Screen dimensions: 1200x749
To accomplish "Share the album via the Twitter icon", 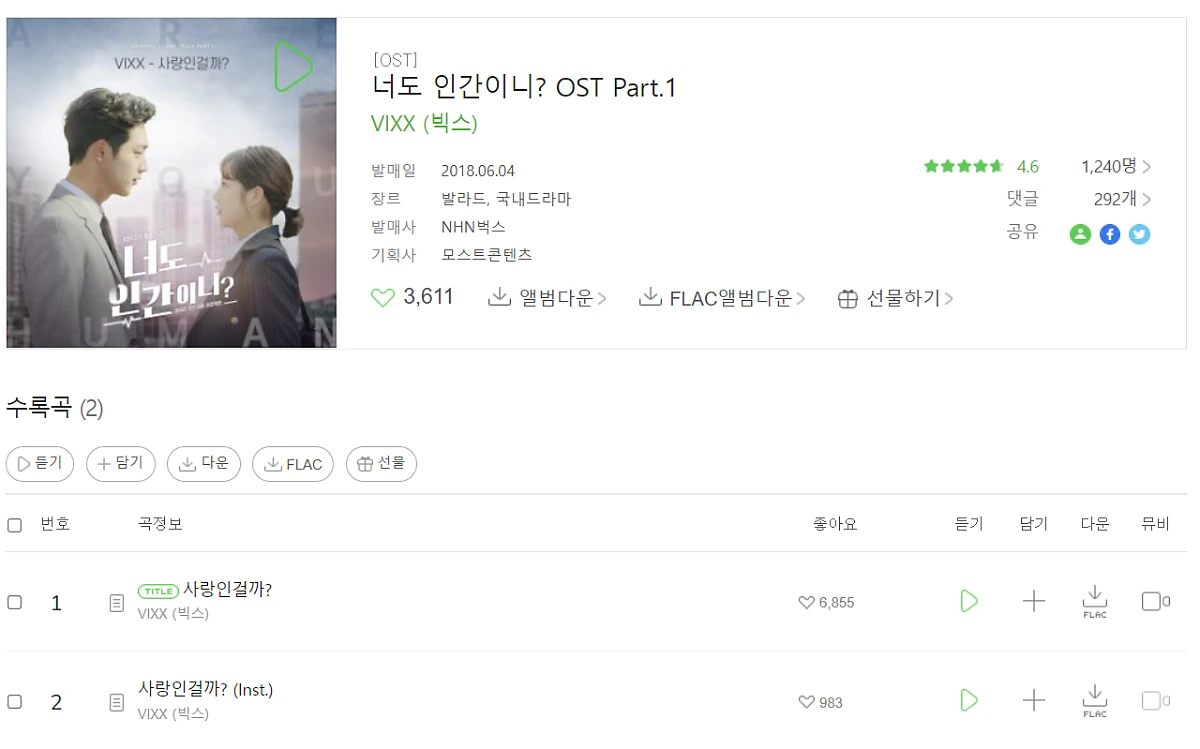I will click(x=1140, y=234).
